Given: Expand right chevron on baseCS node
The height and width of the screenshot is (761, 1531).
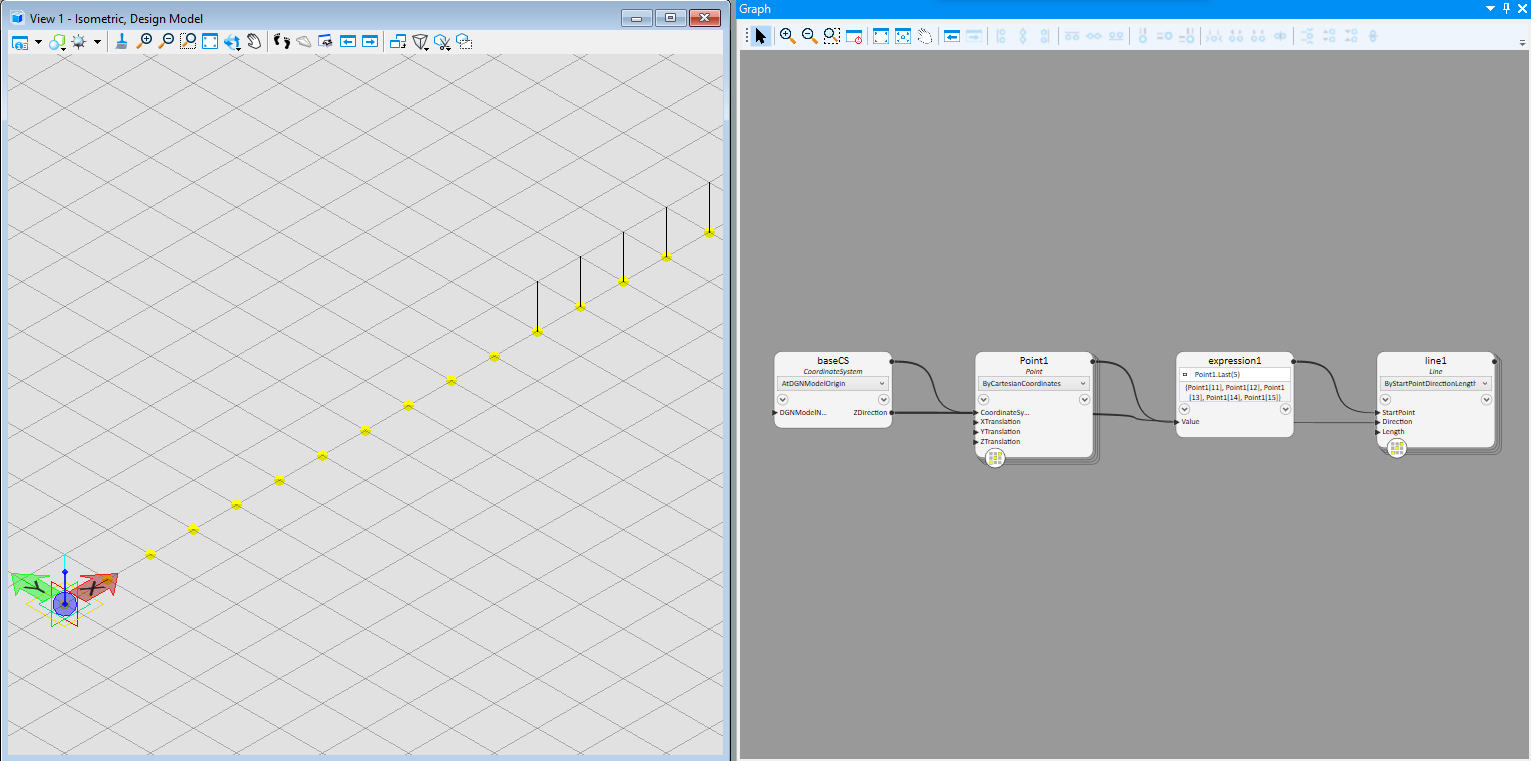Looking at the screenshot, I should pyautogui.click(x=883, y=400).
